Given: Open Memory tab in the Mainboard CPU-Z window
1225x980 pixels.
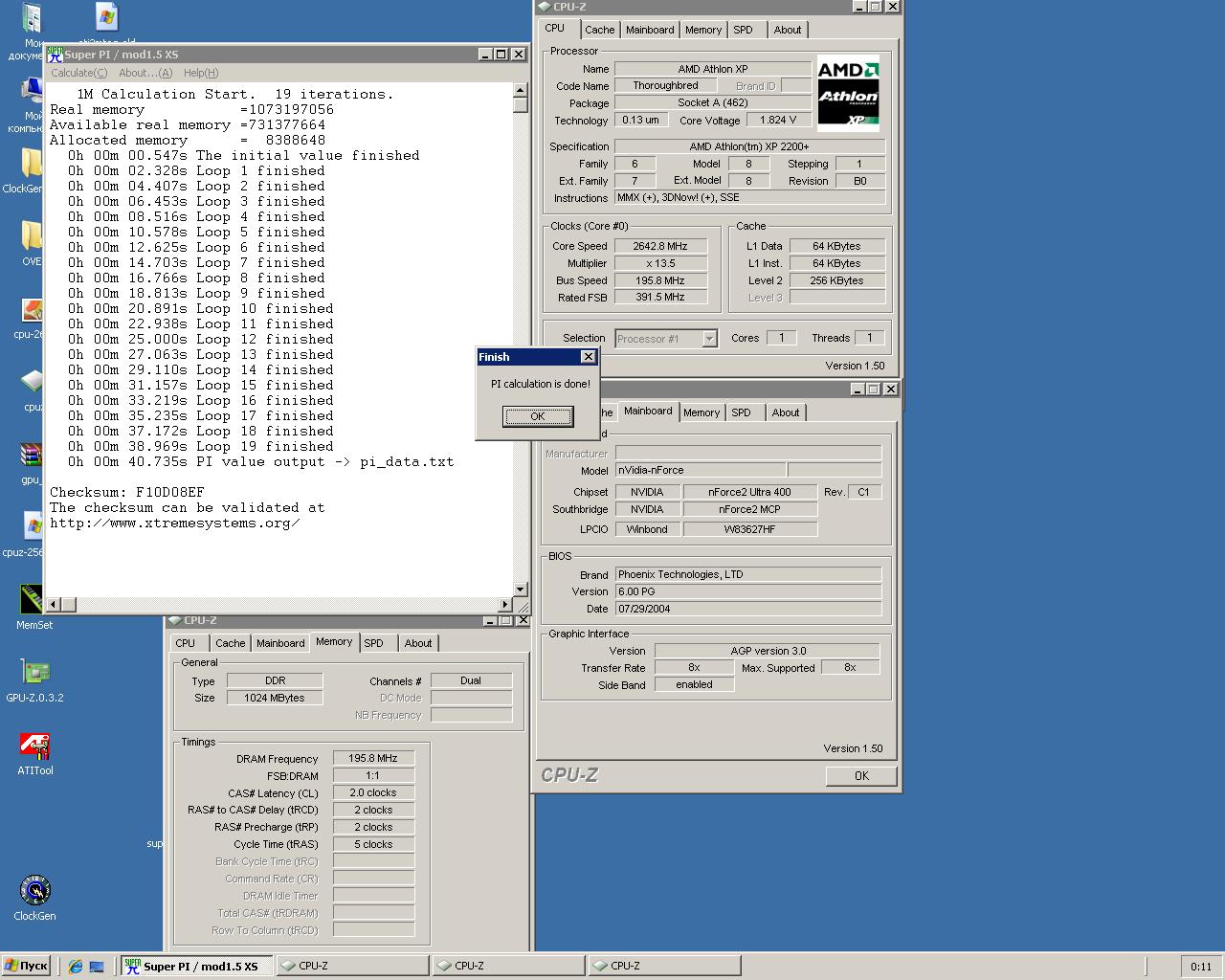Looking at the screenshot, I should point(702,412).
